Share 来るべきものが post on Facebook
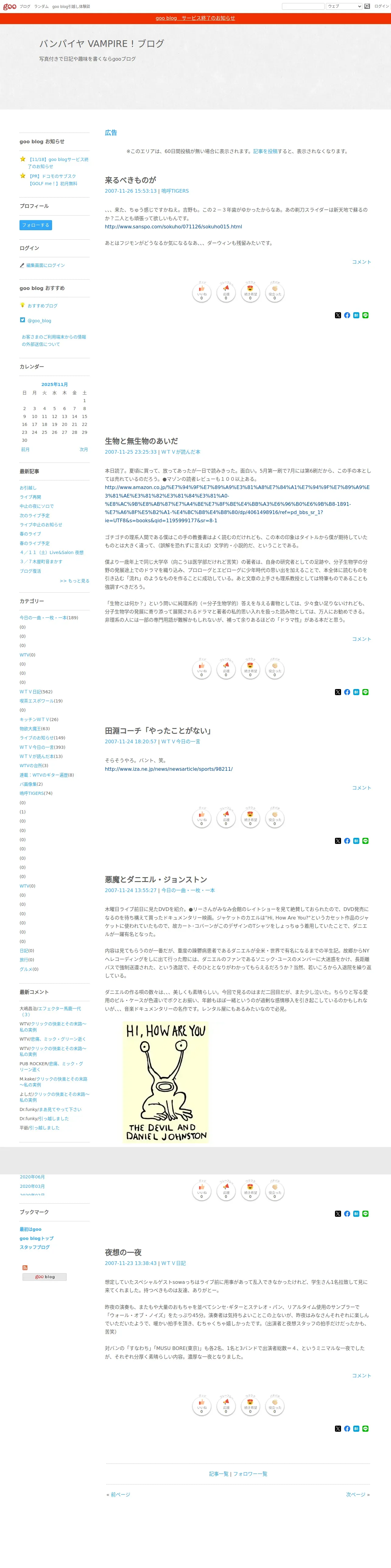Viewport: 391px width, 1568px height. [x=347, y=315]
